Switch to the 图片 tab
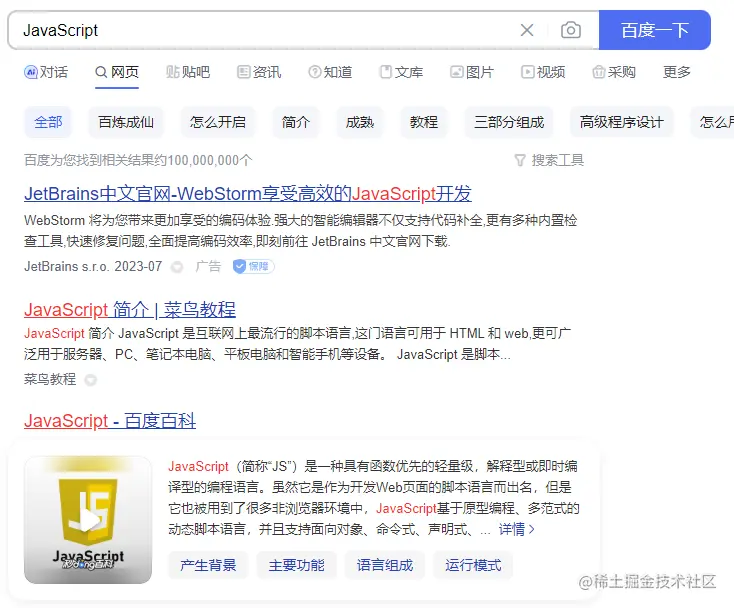This screenshot has height=608, width=734. pos(472,72)
